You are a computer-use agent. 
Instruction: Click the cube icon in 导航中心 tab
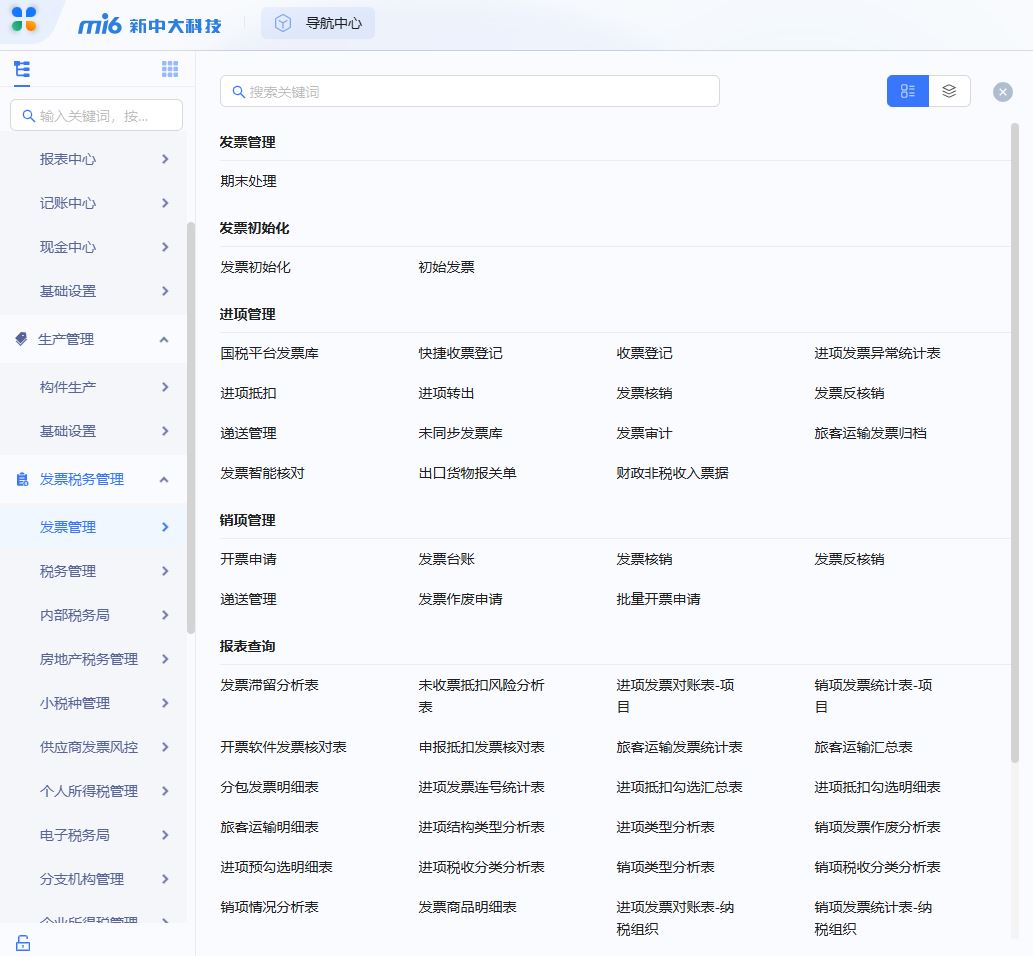click(283, 23)
